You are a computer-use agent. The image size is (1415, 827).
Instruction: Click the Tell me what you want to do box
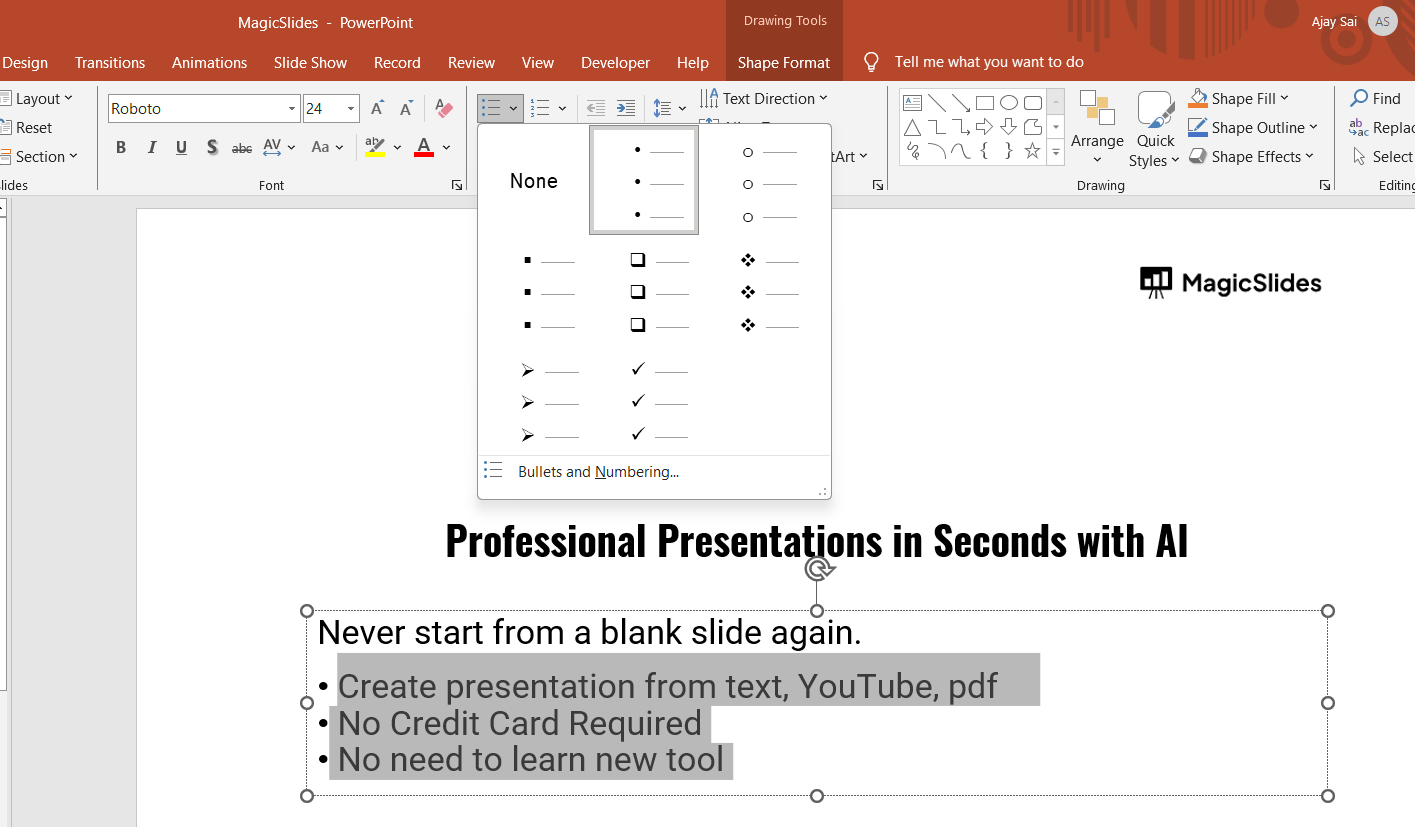coord(988,62)
